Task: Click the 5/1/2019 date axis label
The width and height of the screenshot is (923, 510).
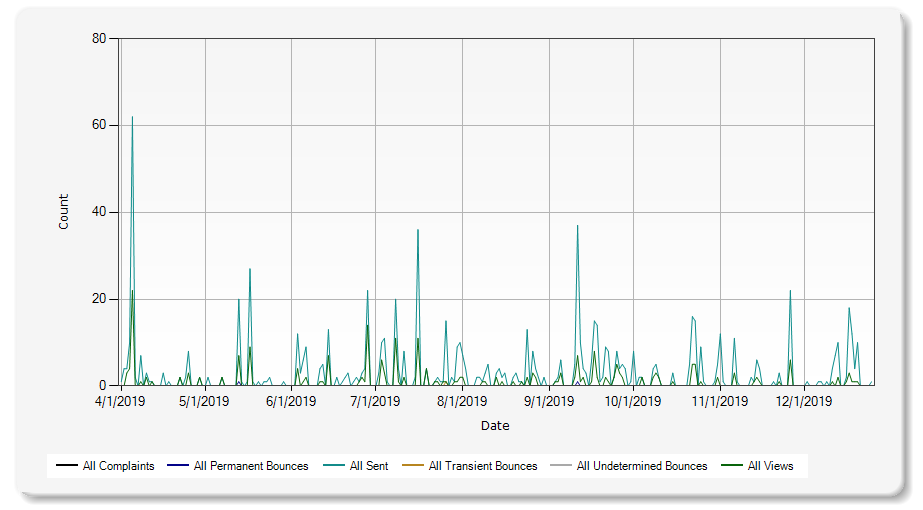Action: 204,402
